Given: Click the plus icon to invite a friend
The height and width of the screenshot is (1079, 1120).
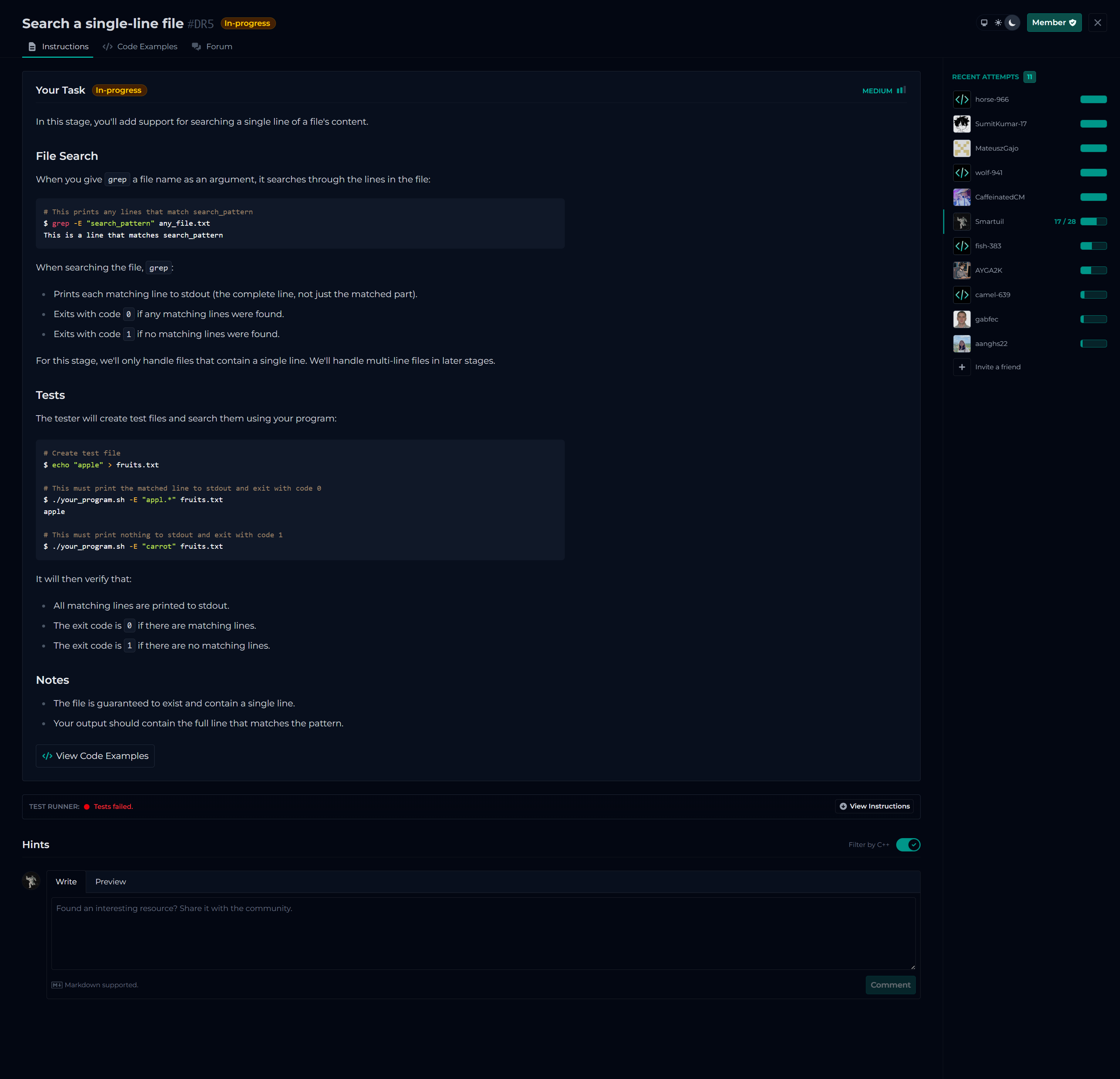Looking at the screenshot, I should tap(962, 367).
